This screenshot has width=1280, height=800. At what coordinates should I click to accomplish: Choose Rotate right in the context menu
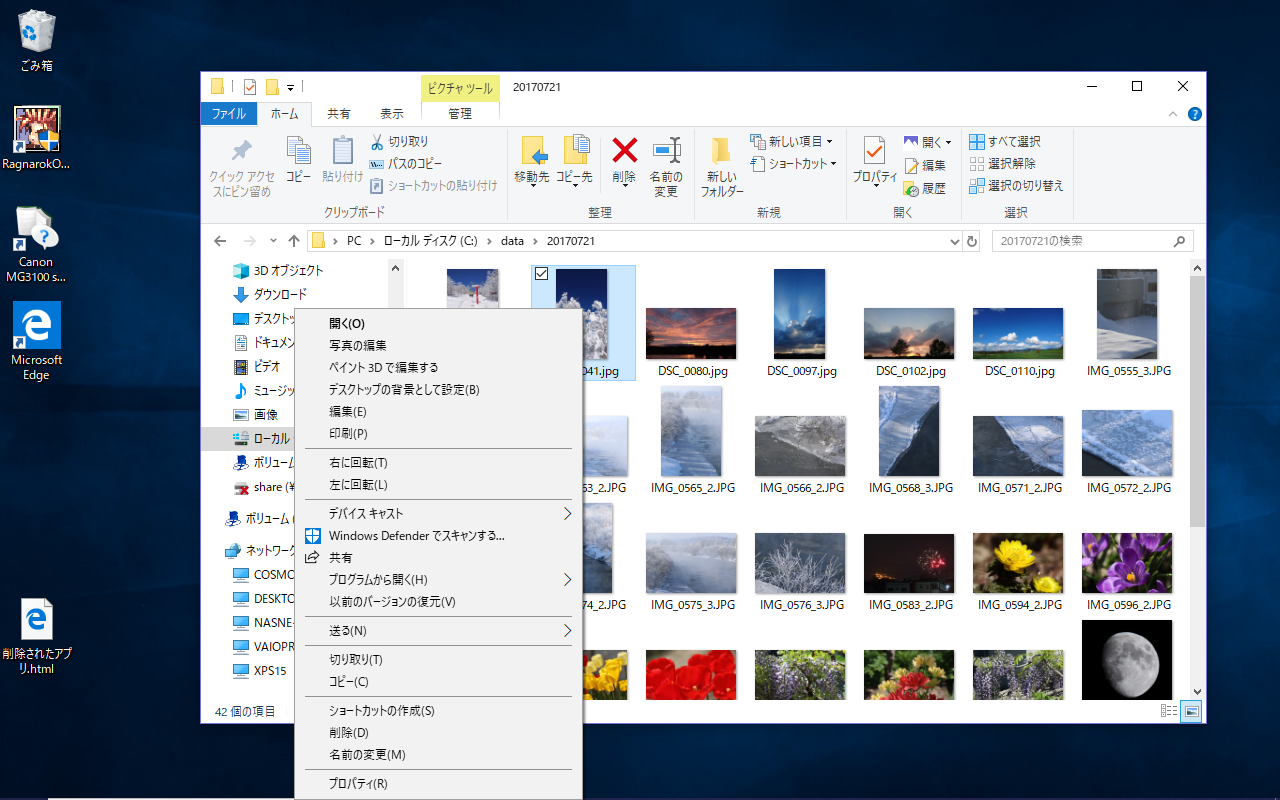(x=438, y=463)
